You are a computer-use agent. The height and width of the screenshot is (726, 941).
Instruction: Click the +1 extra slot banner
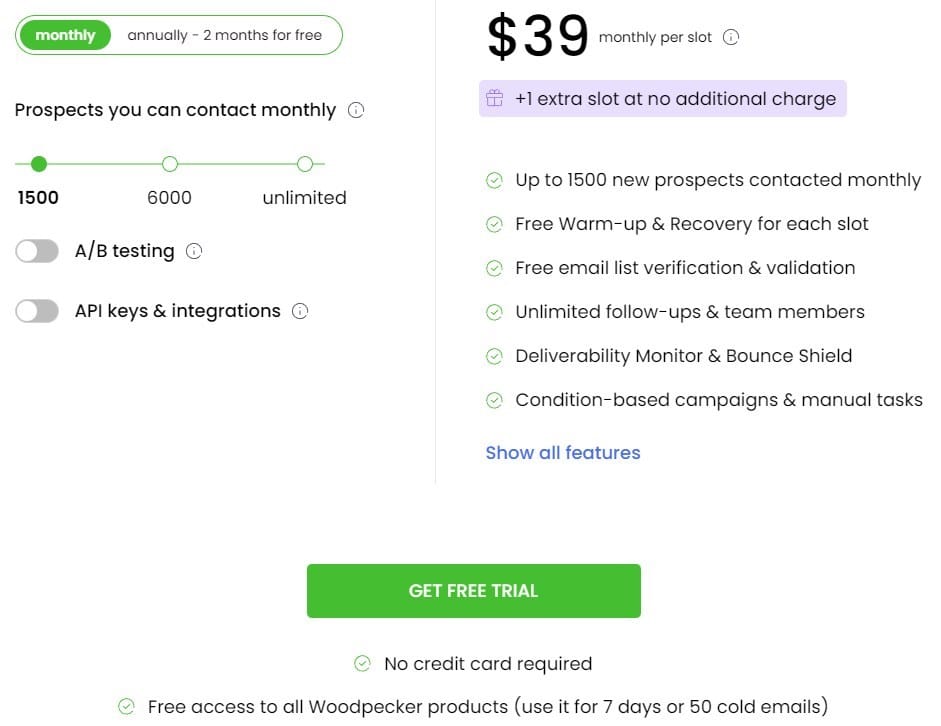663,98
